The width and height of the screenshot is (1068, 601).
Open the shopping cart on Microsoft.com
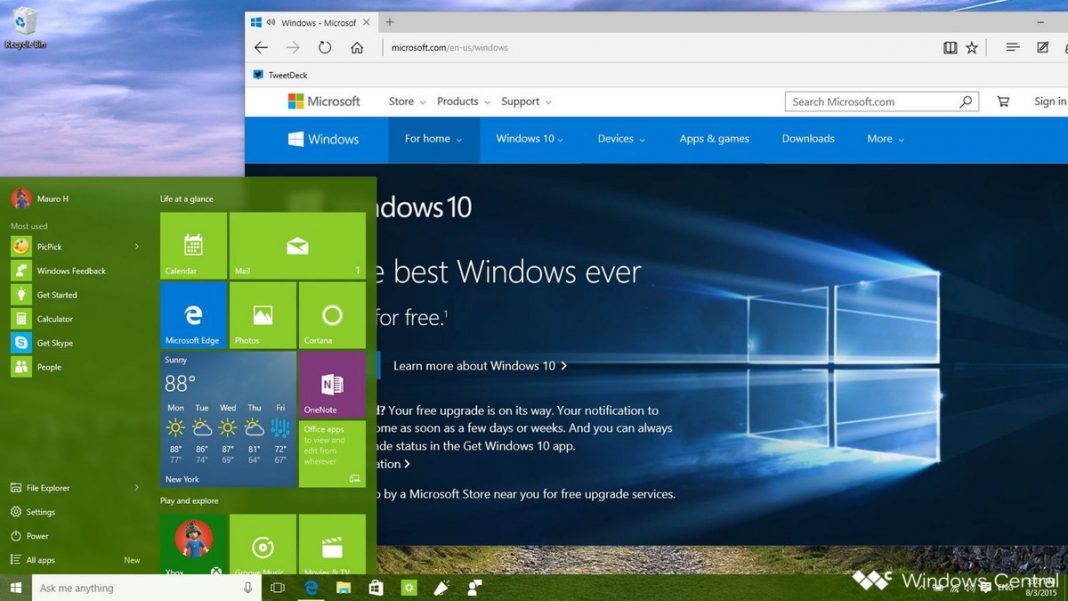coord(1003,102)
